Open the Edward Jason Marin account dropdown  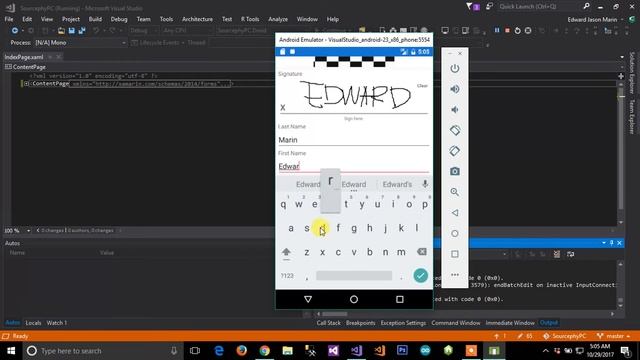click(595, 20)
